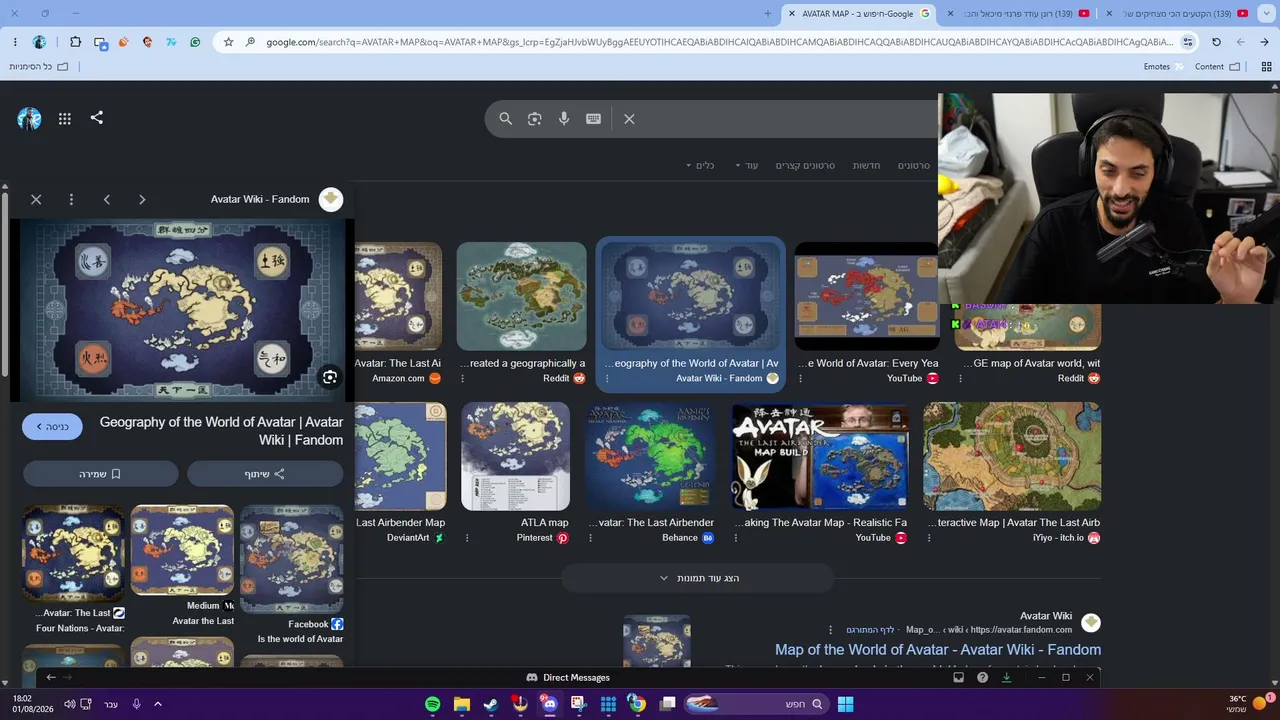The image size is (1280, 720).
Task: Open the Discord inbox icon
Action: pos(958,677)
